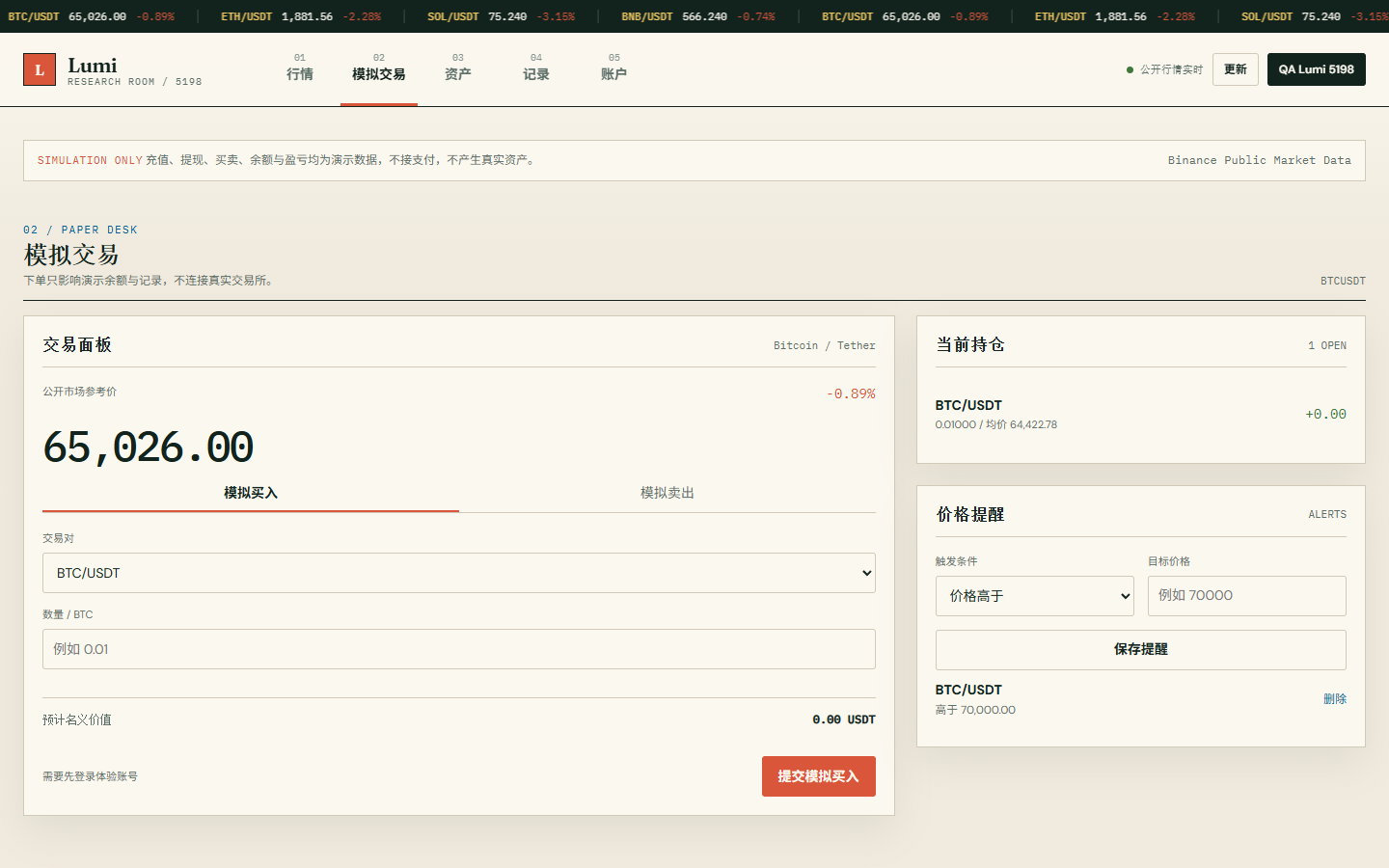Select the 模拟交易 navigation tab
The image size is (1389, 868).
(x=379, y=68)
